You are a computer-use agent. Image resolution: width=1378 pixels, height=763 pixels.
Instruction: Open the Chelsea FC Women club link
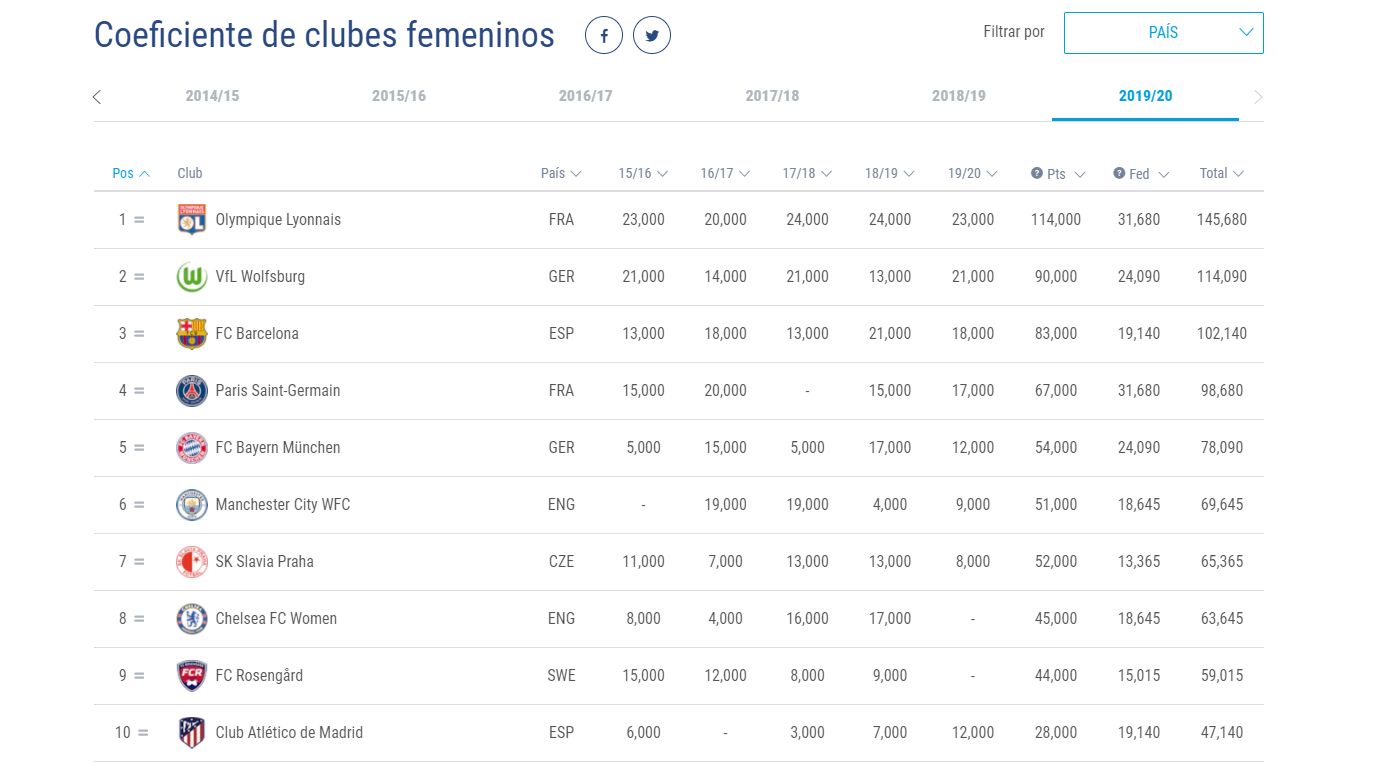click(x=276, y=618)
